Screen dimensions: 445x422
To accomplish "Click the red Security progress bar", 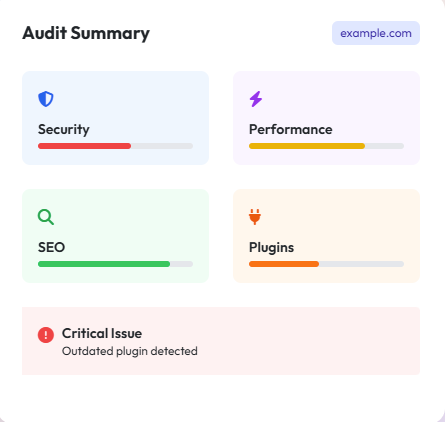I will click(x=84, y=146).
